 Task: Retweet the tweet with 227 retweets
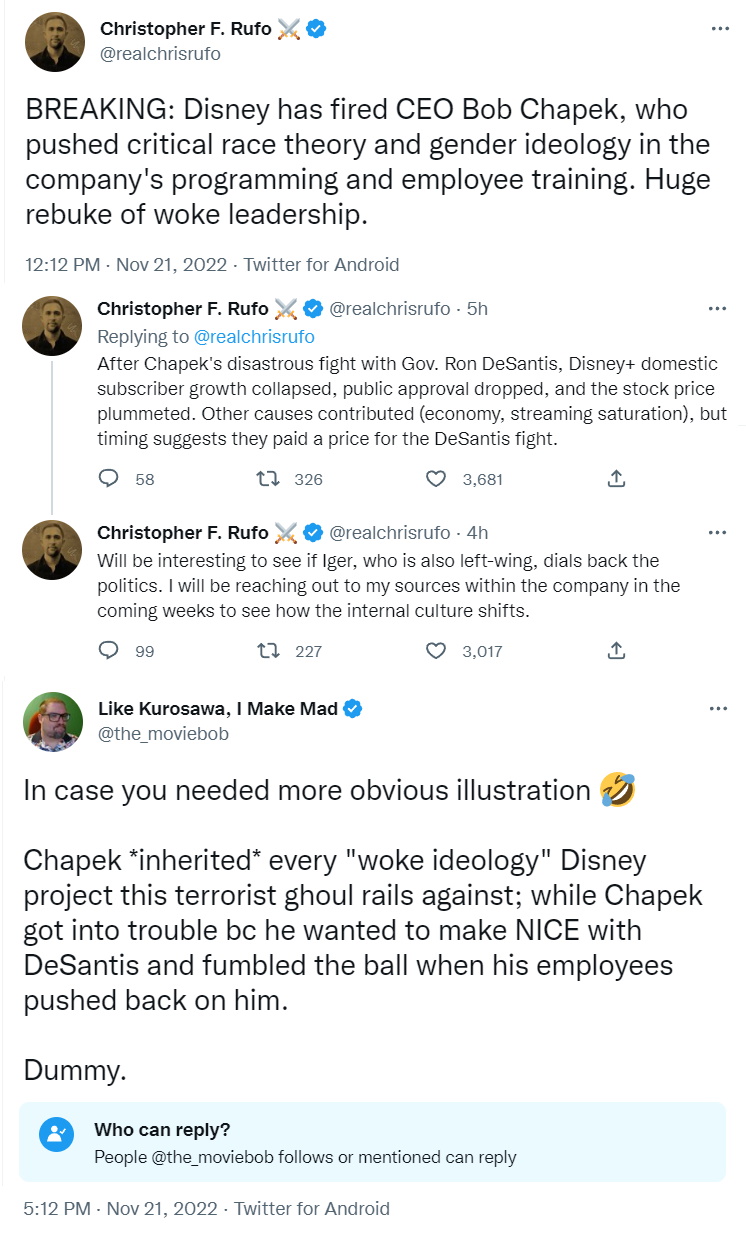coord(267,651)
